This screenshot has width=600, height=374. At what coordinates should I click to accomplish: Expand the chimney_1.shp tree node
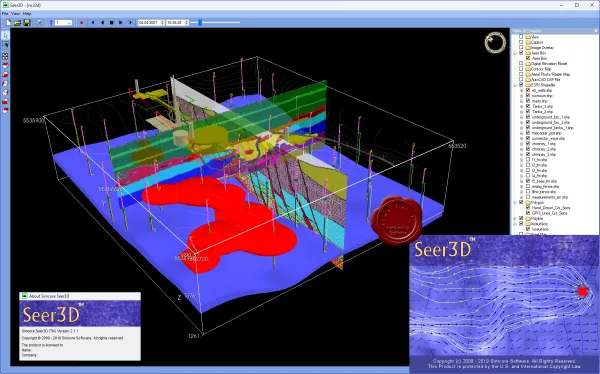tap(522, 144)
